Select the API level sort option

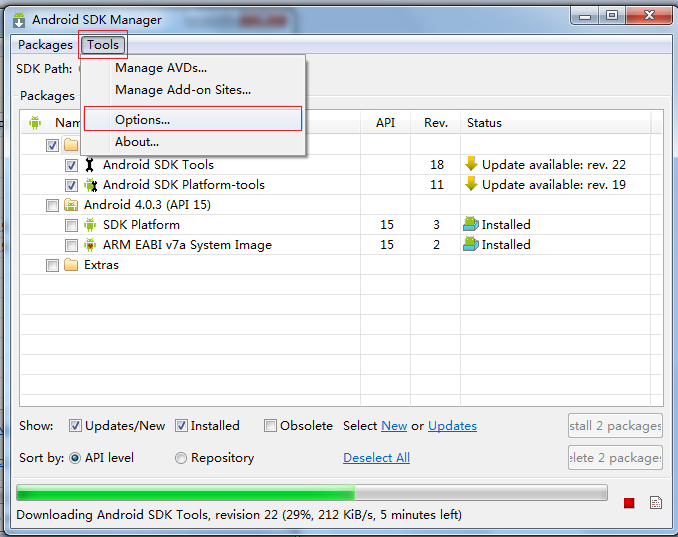point(75,458)
